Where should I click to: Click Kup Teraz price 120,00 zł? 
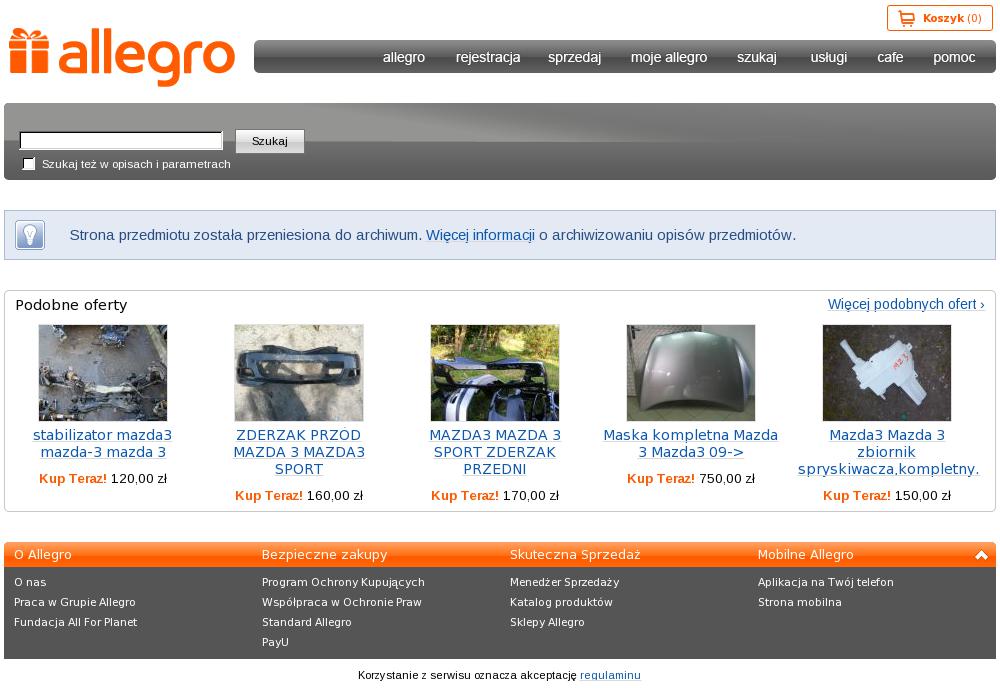tap(103, 479)
